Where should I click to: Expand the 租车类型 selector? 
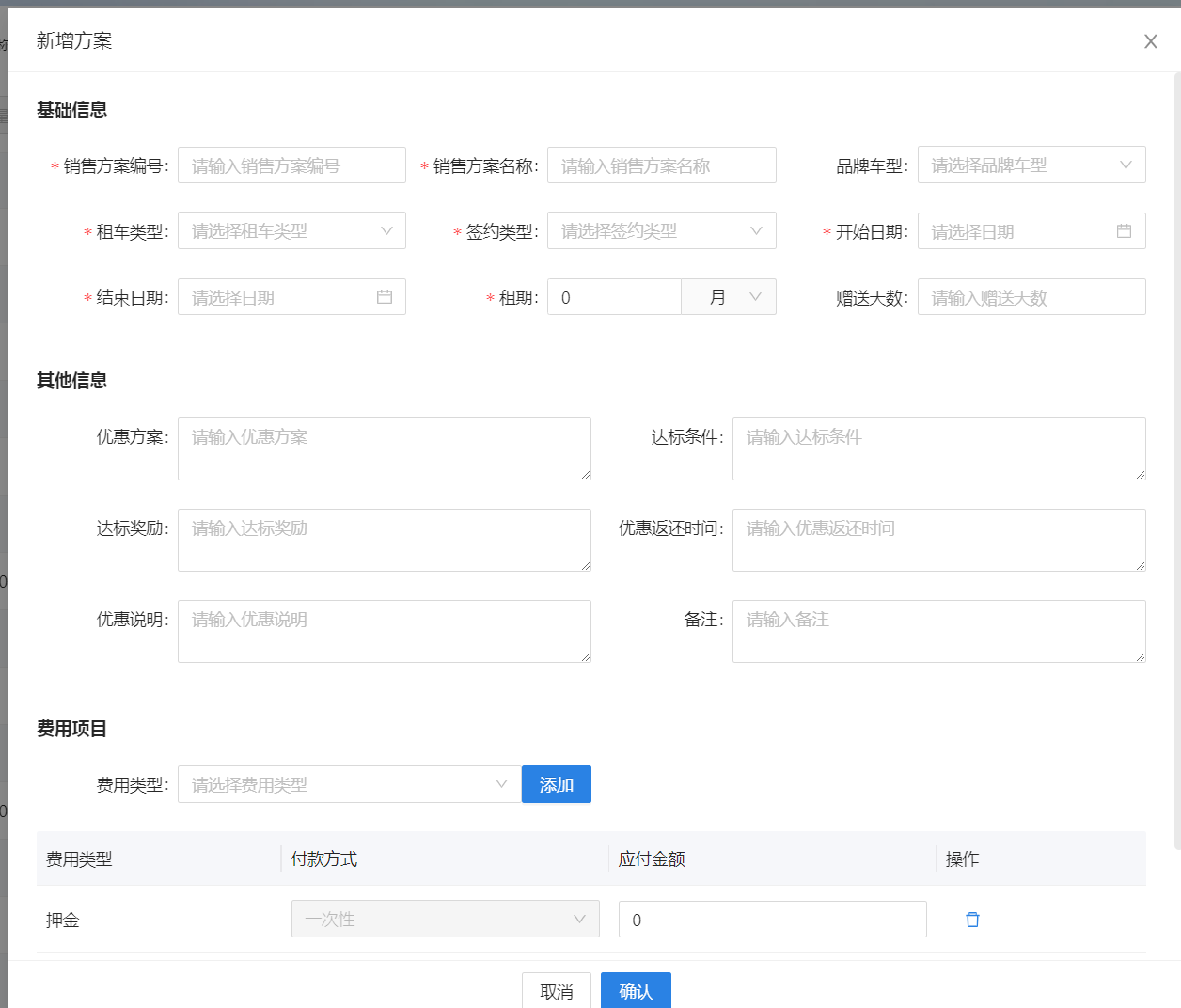pyautogui.click(x=291, y=231)
